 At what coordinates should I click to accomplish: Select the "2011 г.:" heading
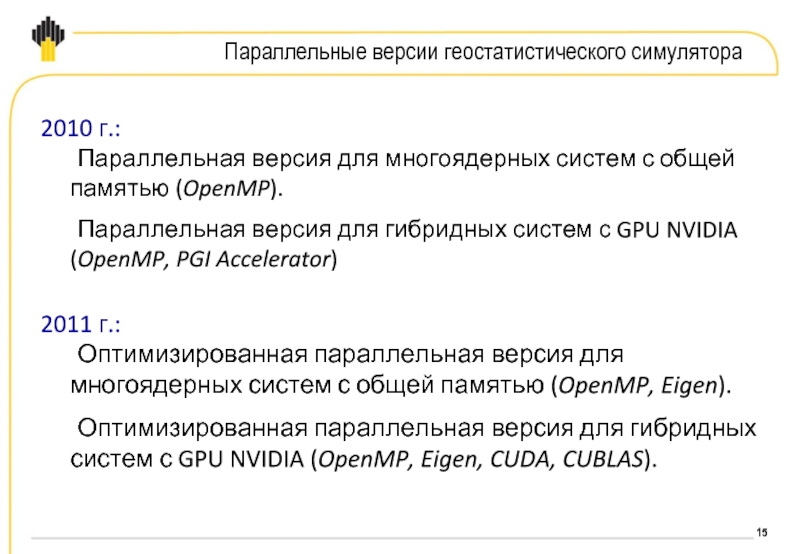tap(81, 324)
